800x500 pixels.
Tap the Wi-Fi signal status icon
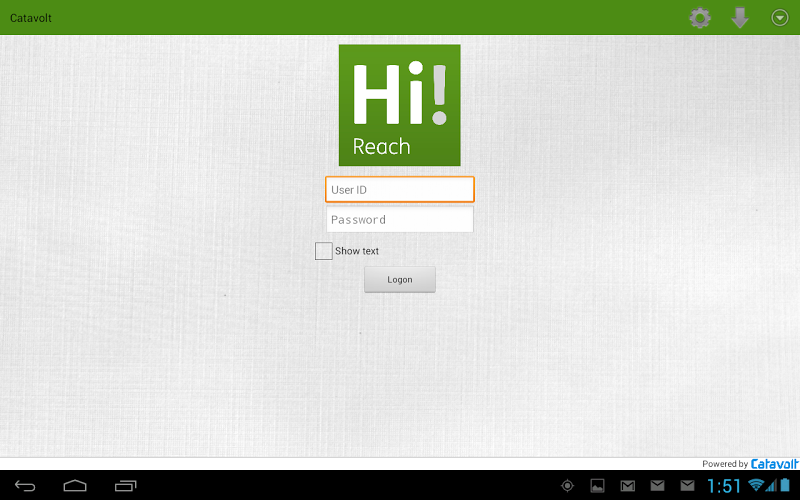(x=757, y=486)
